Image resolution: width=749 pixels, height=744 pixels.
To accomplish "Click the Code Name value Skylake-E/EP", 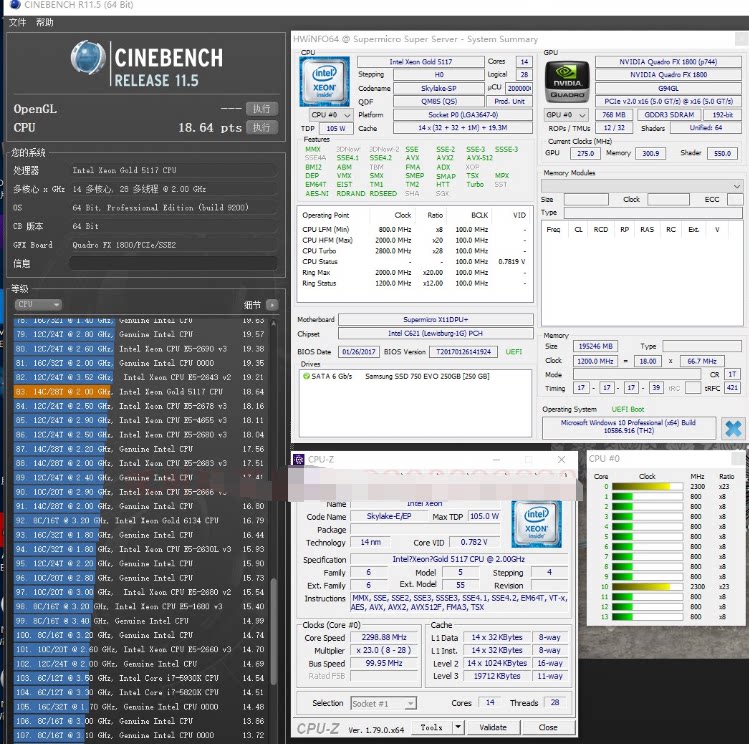I will (x=388, y=516).
